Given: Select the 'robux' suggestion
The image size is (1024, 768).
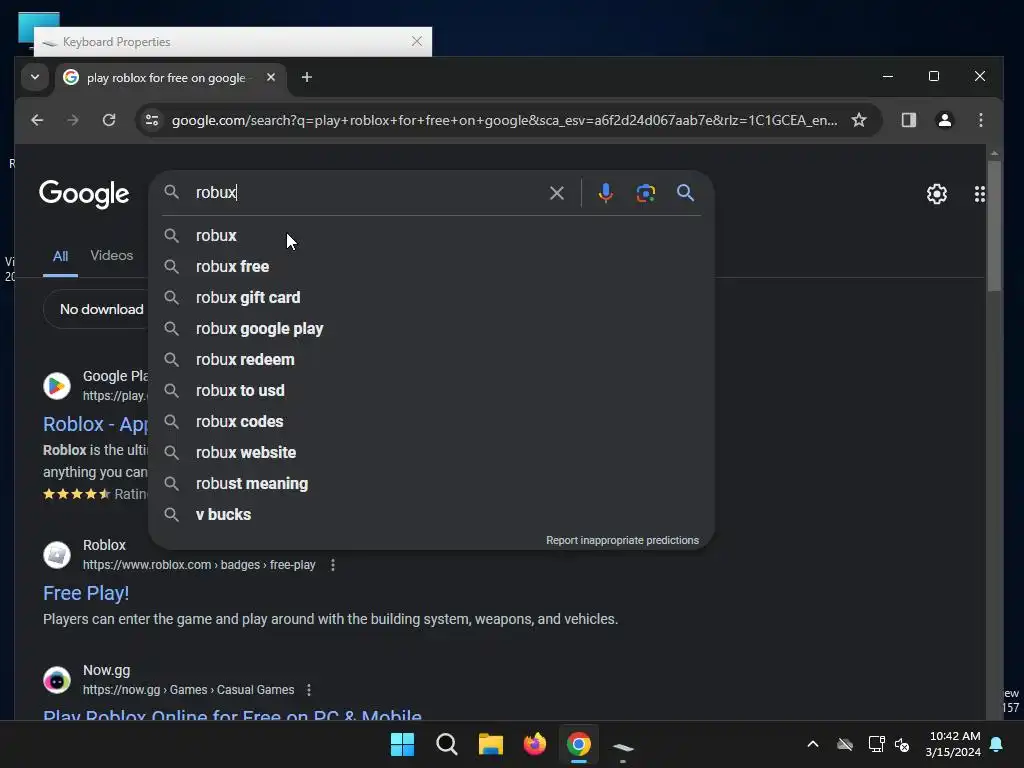Looking at the screenshot, I should click(431, 236).
